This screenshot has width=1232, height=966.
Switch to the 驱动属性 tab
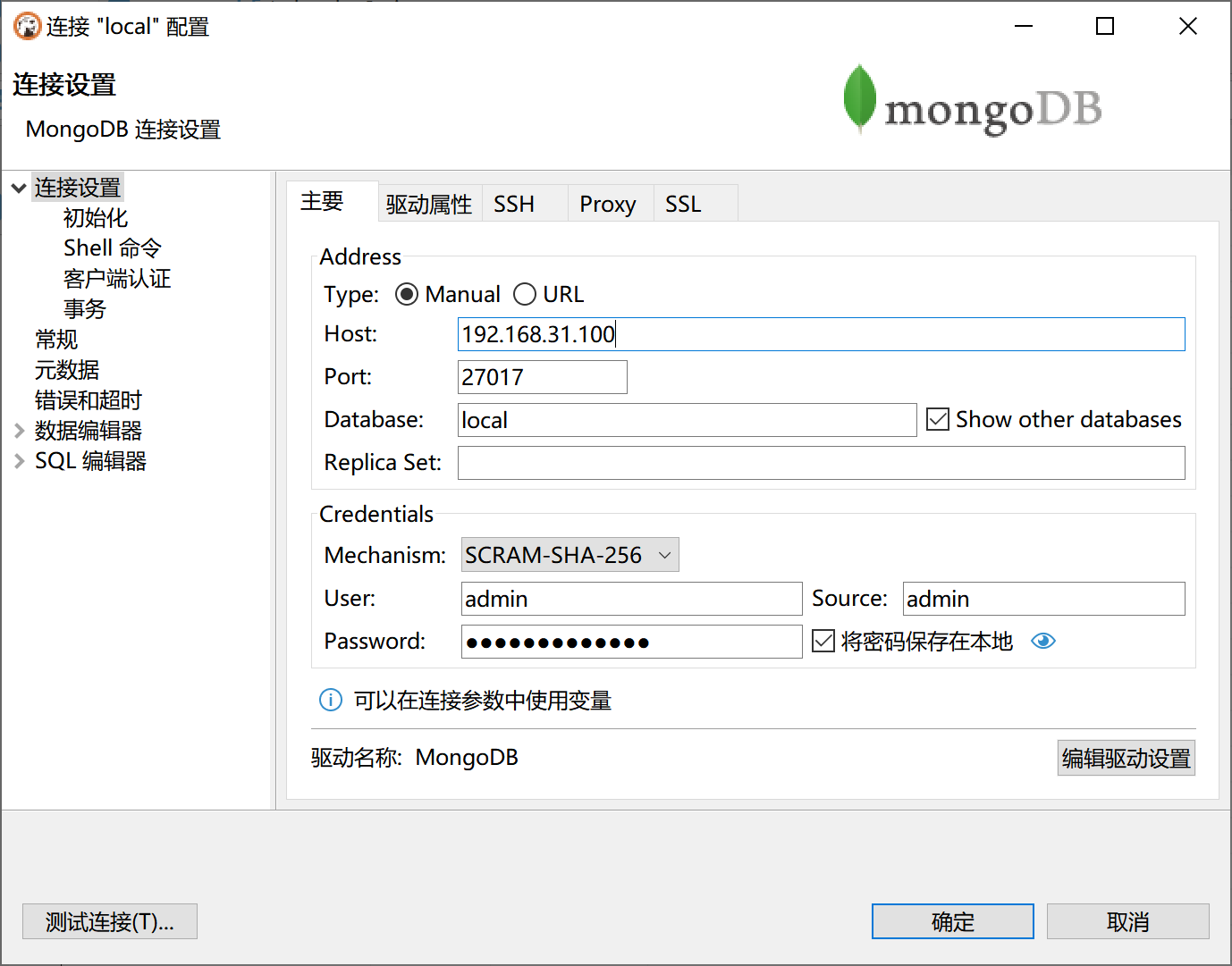coord(429,205)
